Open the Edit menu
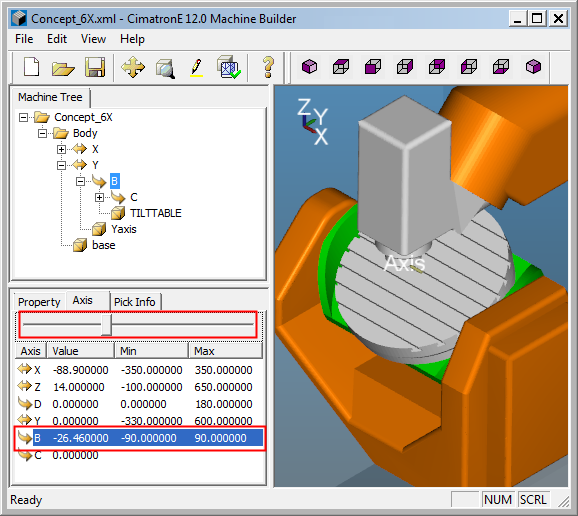578x516 pixels. (x=57, y=39)
